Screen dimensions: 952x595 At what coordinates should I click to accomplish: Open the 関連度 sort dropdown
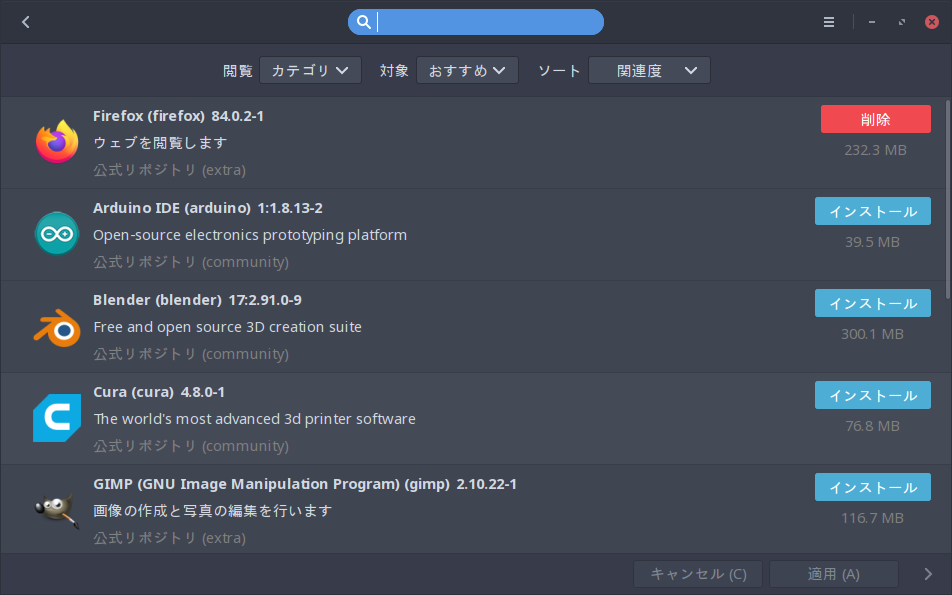(x=649, y=70)
